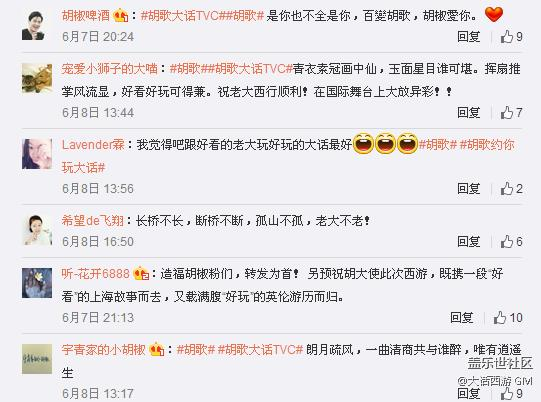This screenshot has height=402, width=541.
Task: Visit the username link 听-花开6888
Action: pyautogui.click(x=96, y=274)
